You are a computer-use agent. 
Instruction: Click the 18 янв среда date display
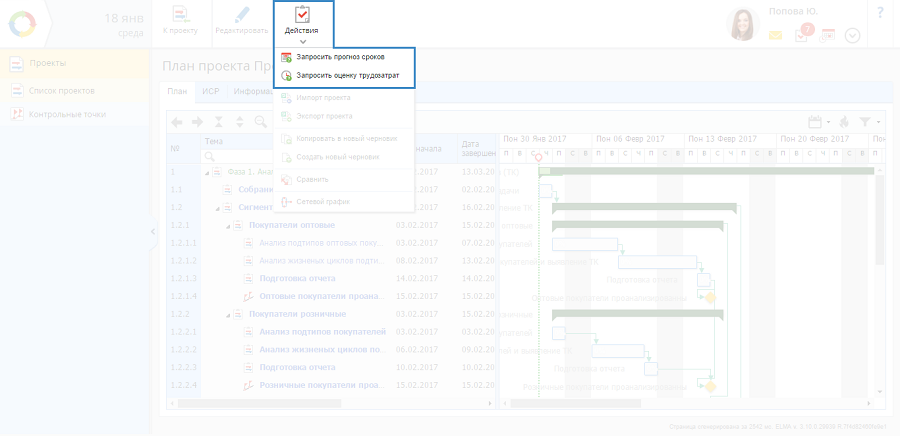[122, 25]
